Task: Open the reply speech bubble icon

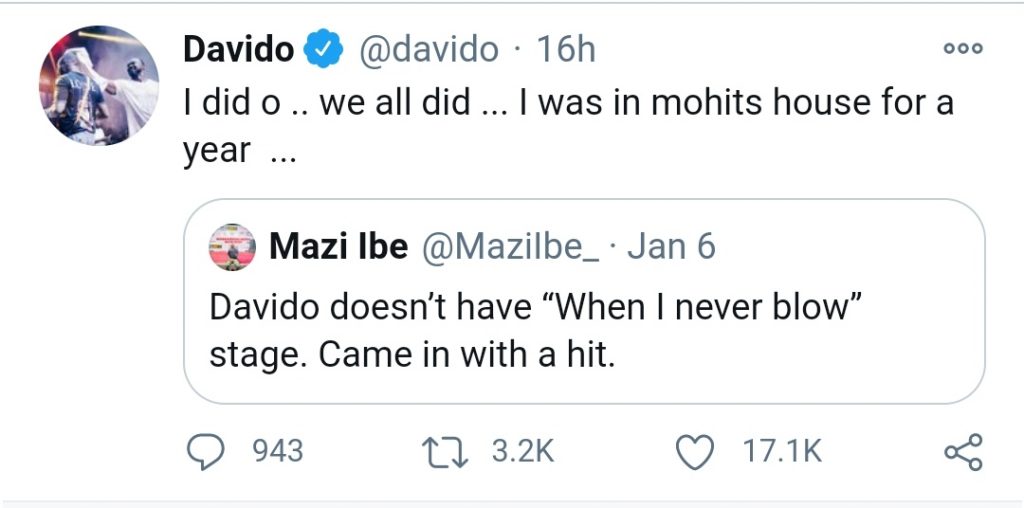Action: (x=206, y=453)
